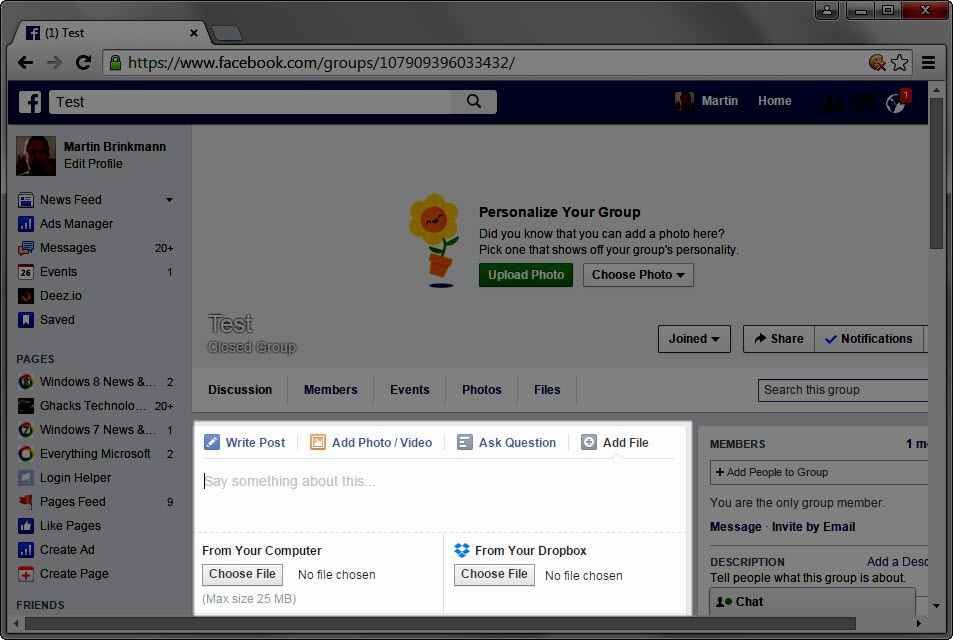Image resolution: width=953 pixels, height=640 pixels.
Task: Switch to the Discussion tab
Action: point(240,390)
